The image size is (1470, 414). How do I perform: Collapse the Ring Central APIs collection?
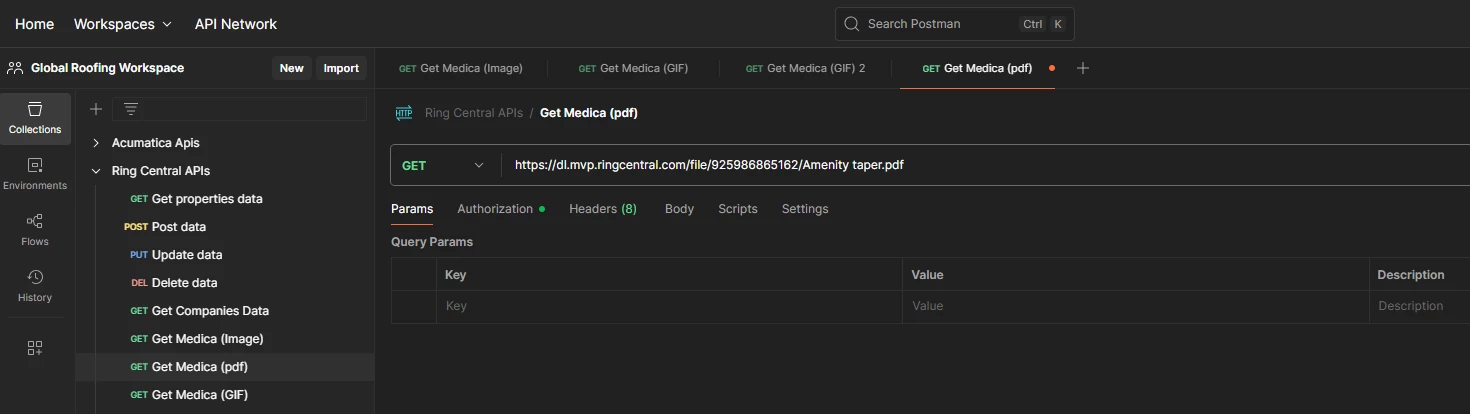96,171
